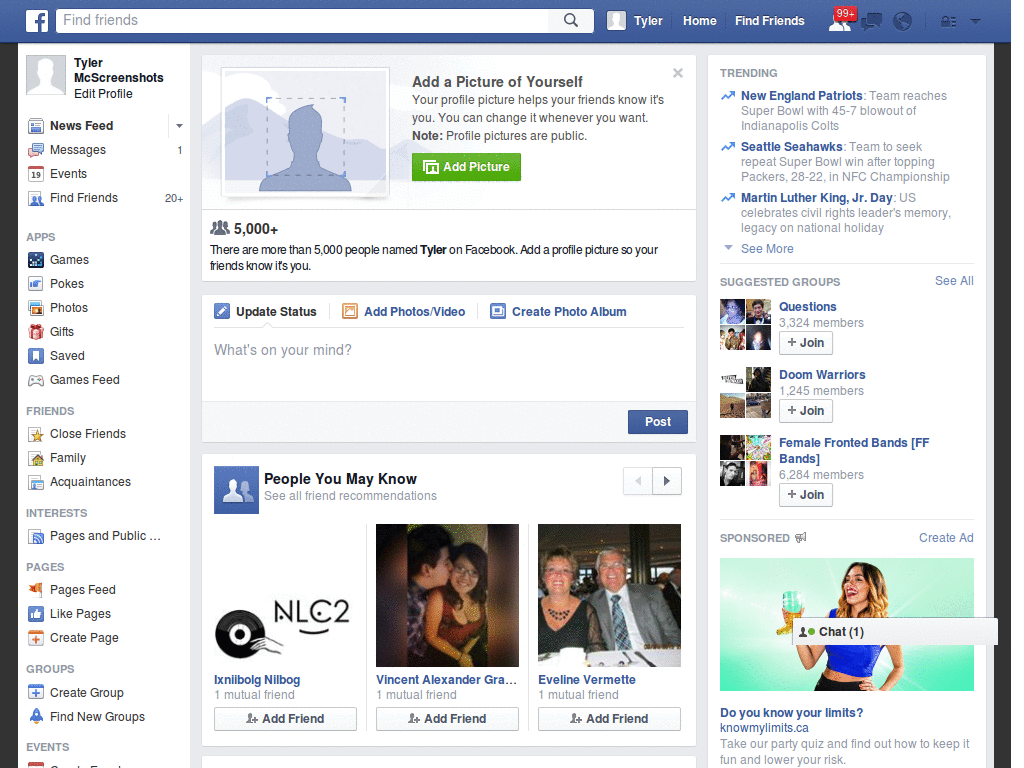
Task: Click the Facebook logo icon
Action: tap(37, 21)
